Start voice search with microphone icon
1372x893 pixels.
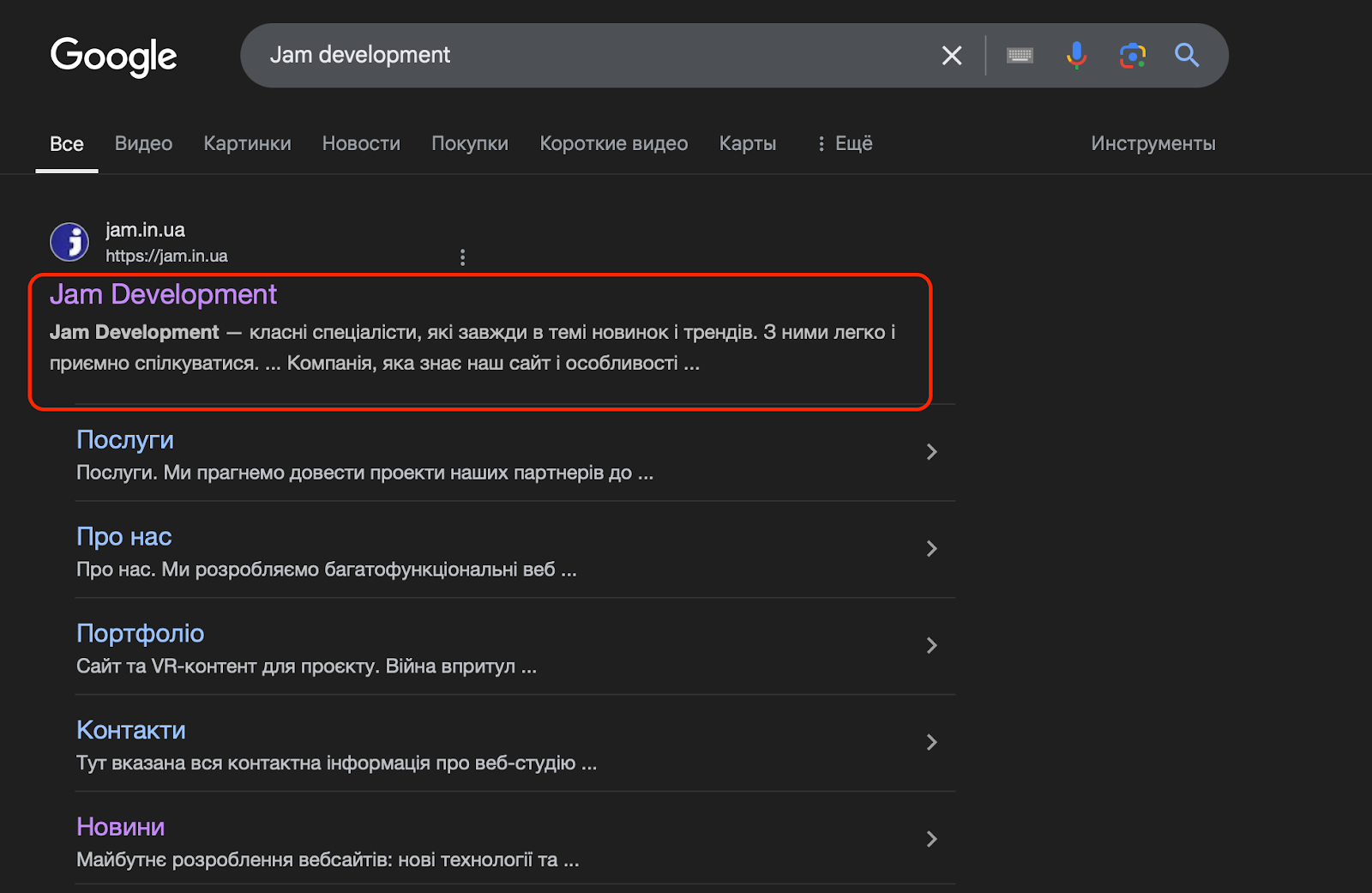point(1076,56)
